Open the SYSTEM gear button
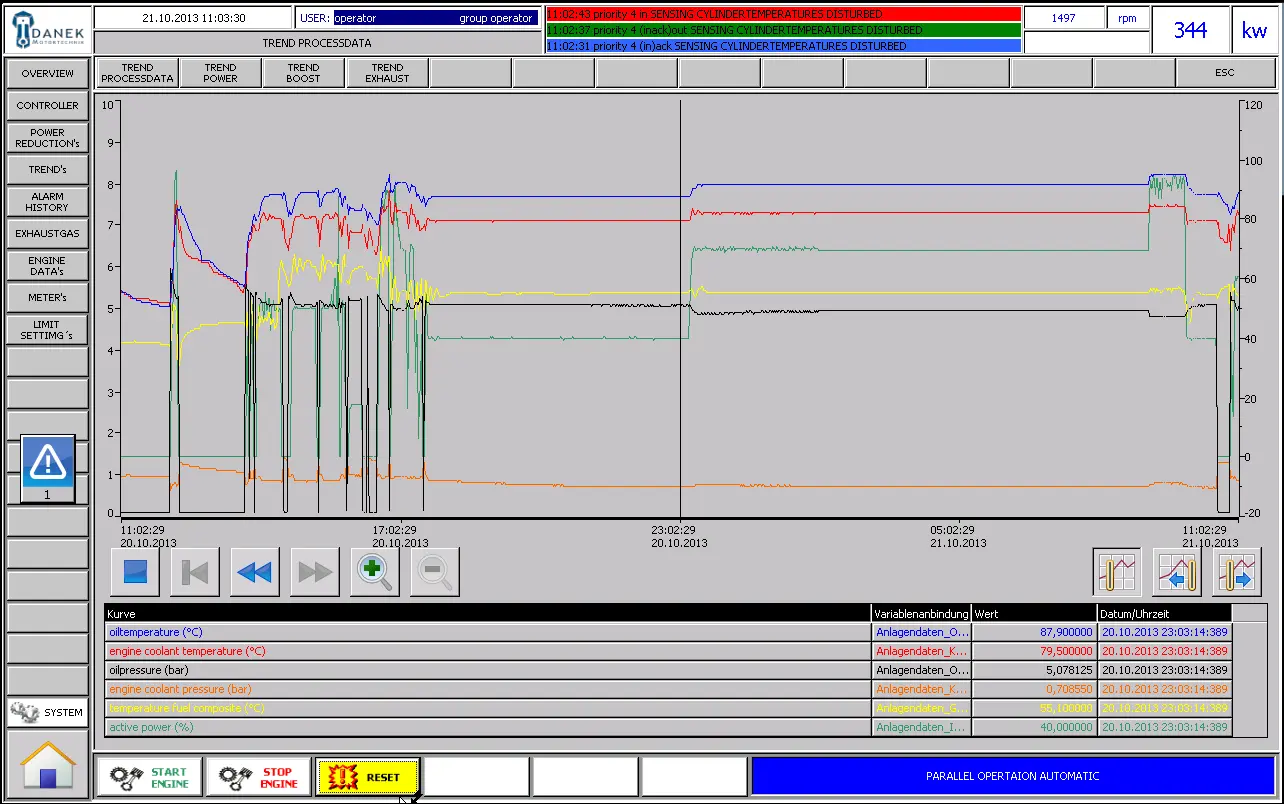 click(x=47, y=712)
